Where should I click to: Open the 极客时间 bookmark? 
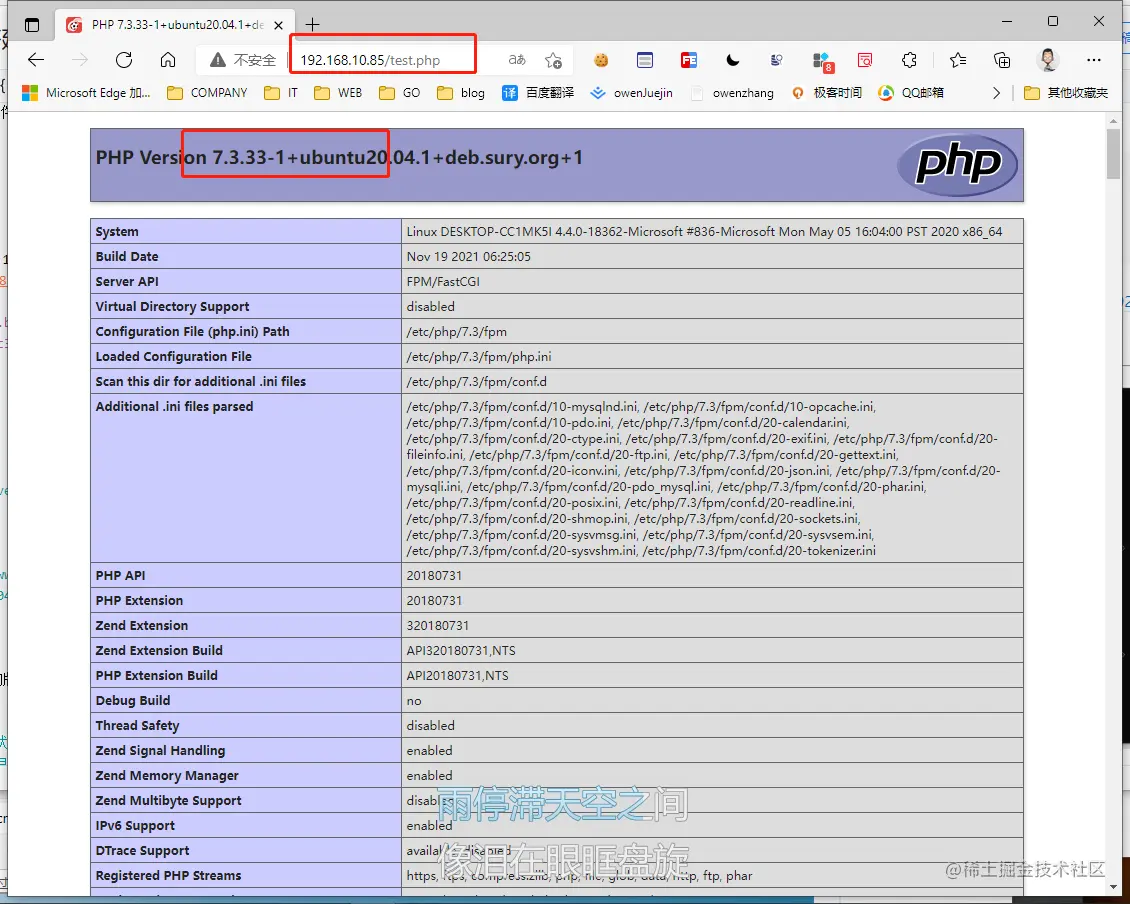[827, 93]
